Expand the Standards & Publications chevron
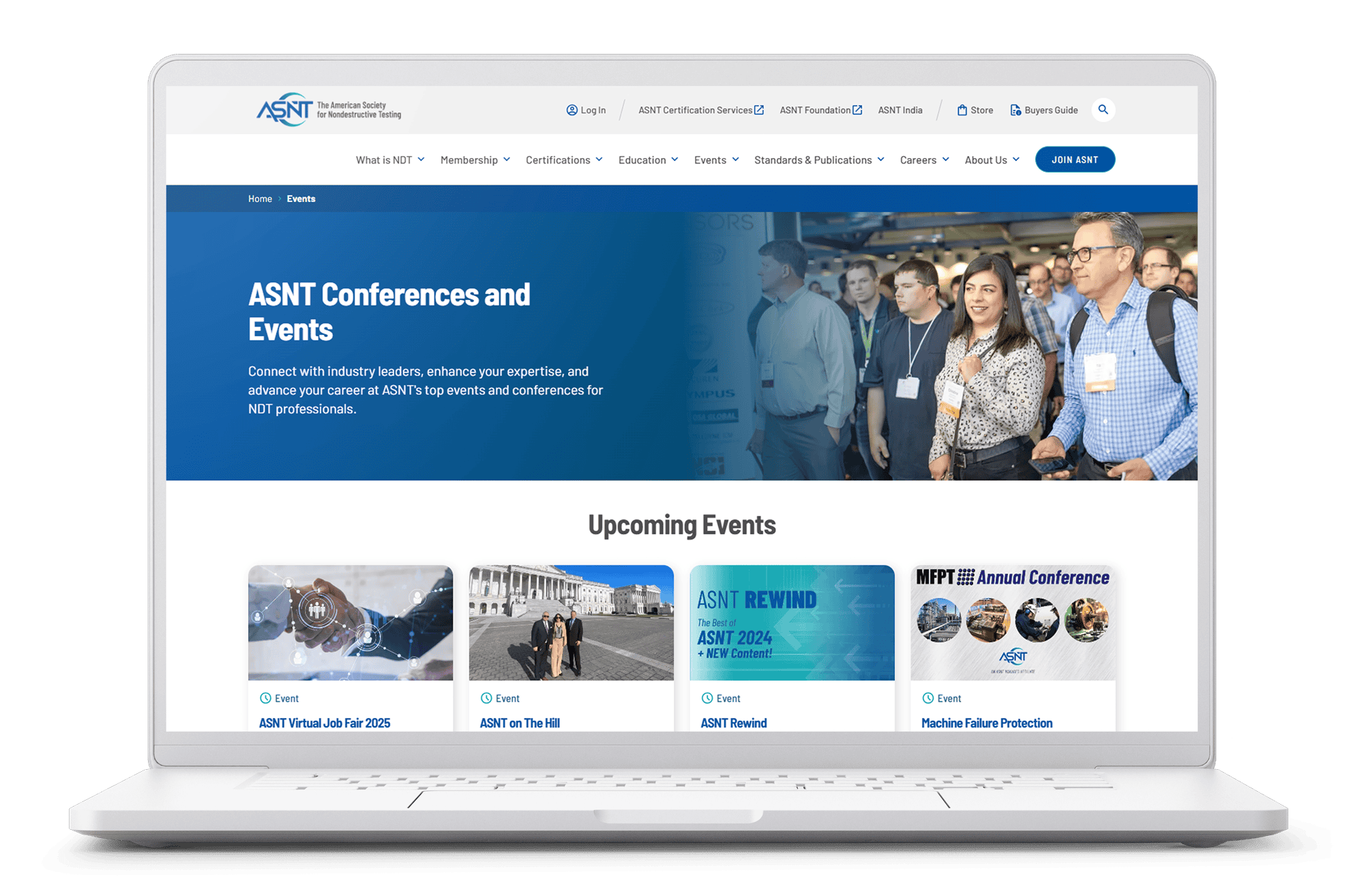This screenshot has height=896, width=1364. (x=880, y=160)
